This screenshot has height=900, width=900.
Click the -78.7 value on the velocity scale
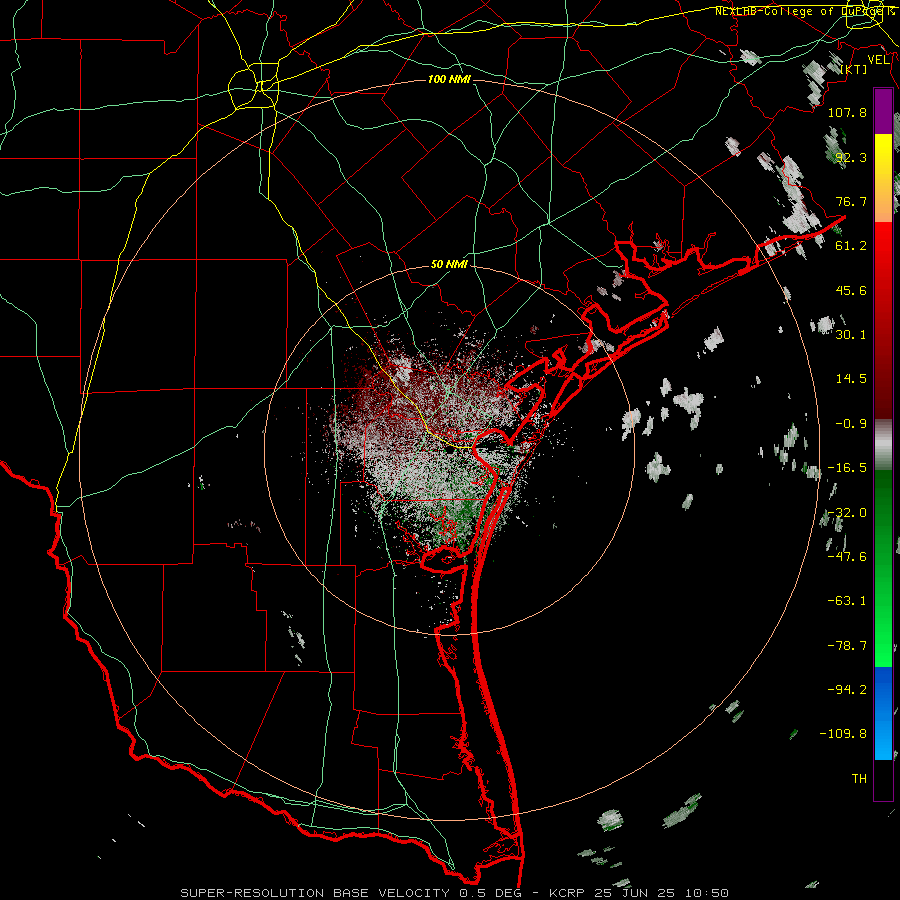(847, 646)
